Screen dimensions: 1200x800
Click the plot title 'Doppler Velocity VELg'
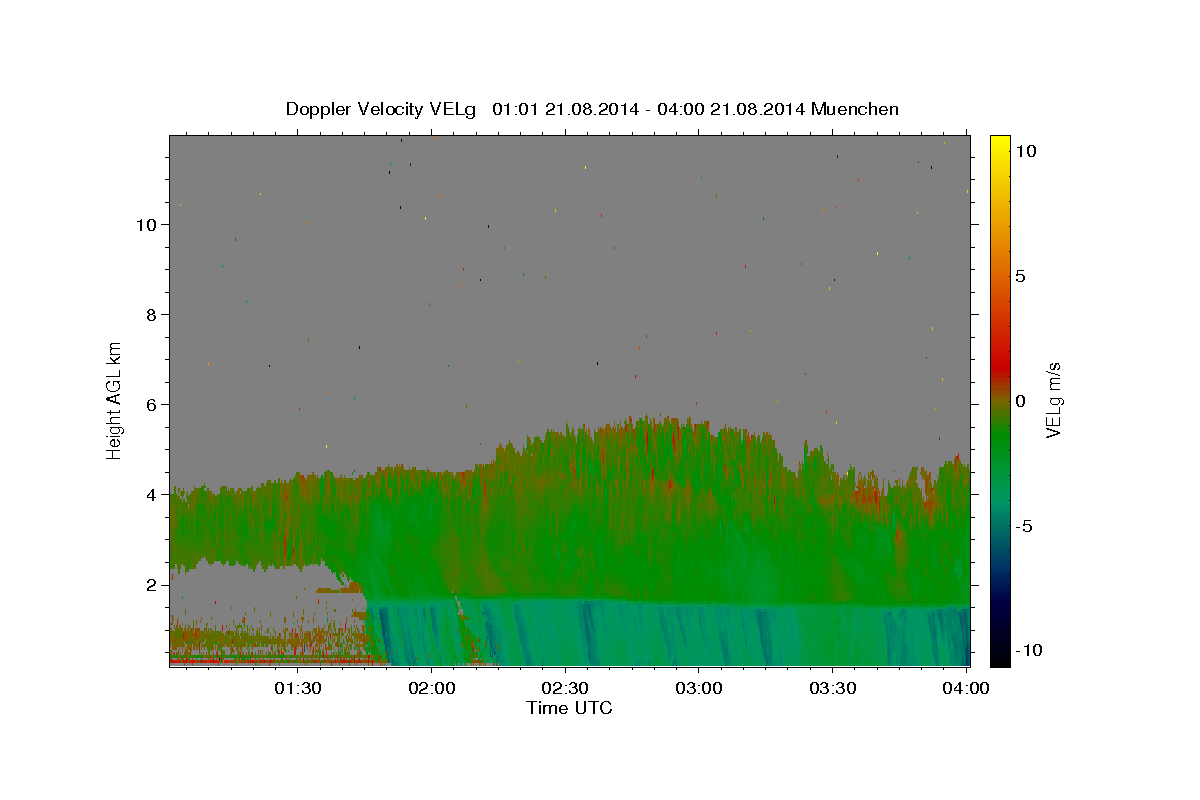pos(383,109)
